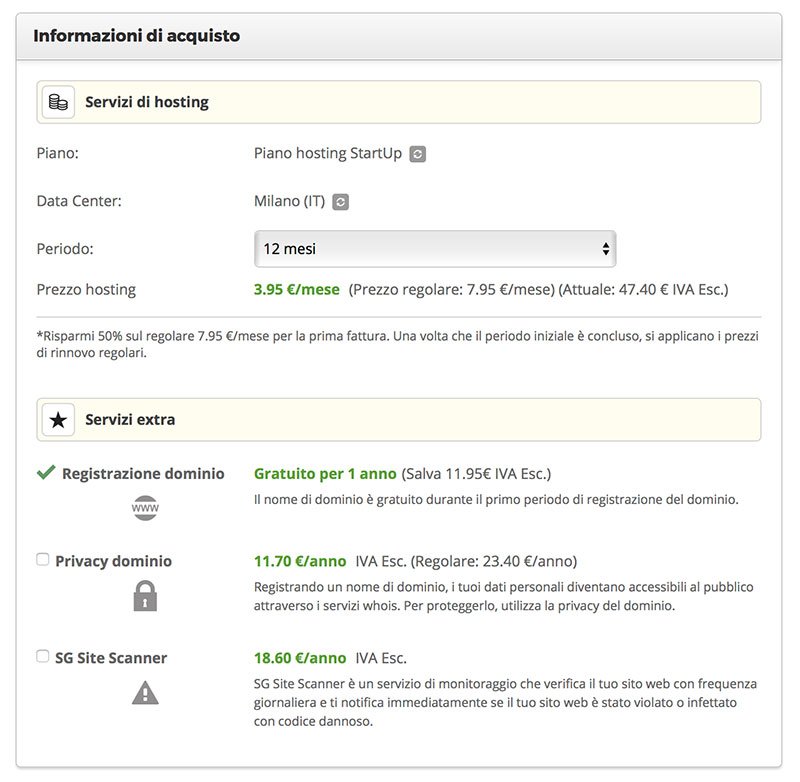The image size is (800, 782).
Task: Click the Privacy dominio label
Action: tap(113, 561)
